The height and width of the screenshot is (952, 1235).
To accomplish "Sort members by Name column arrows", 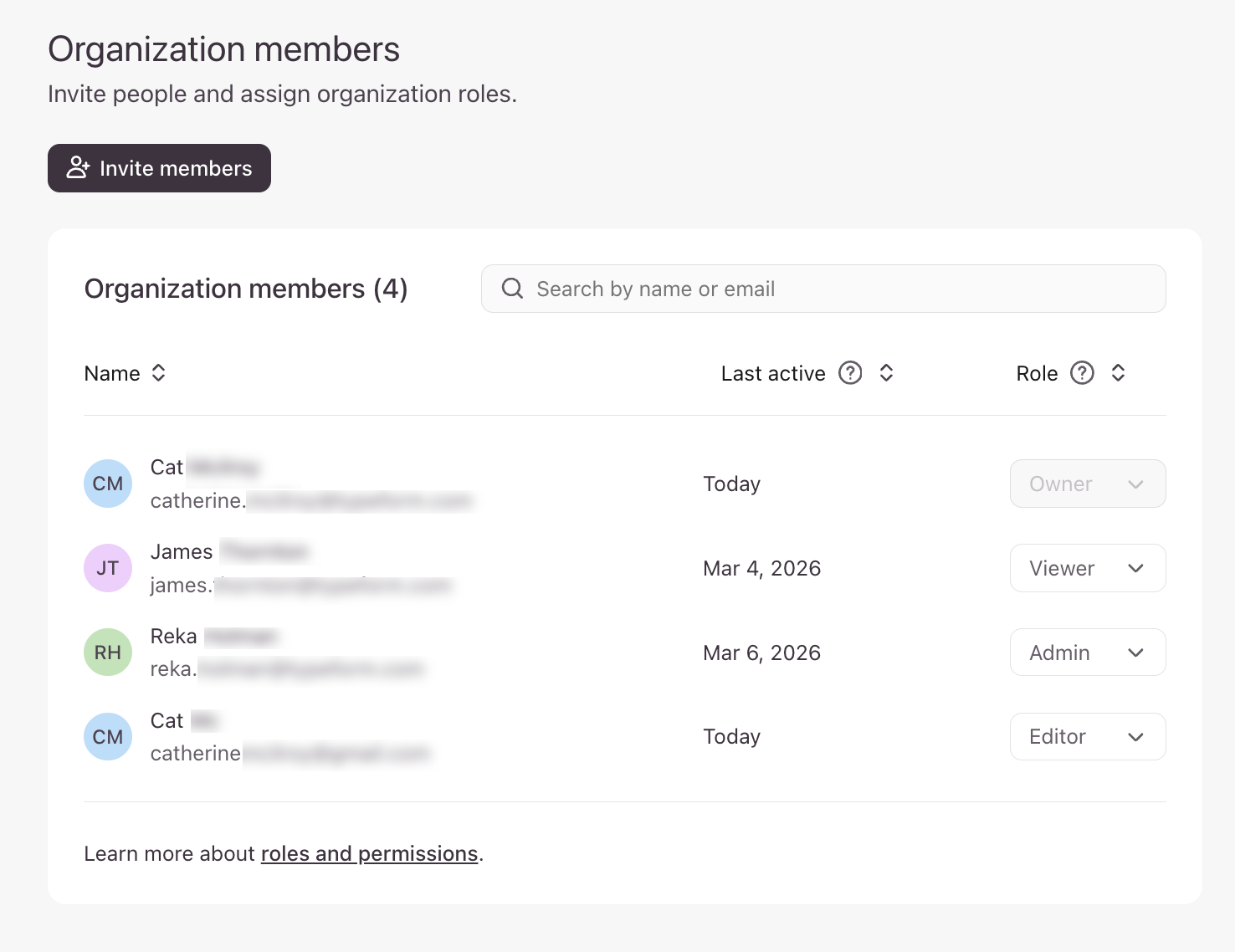I will [159, 373].
